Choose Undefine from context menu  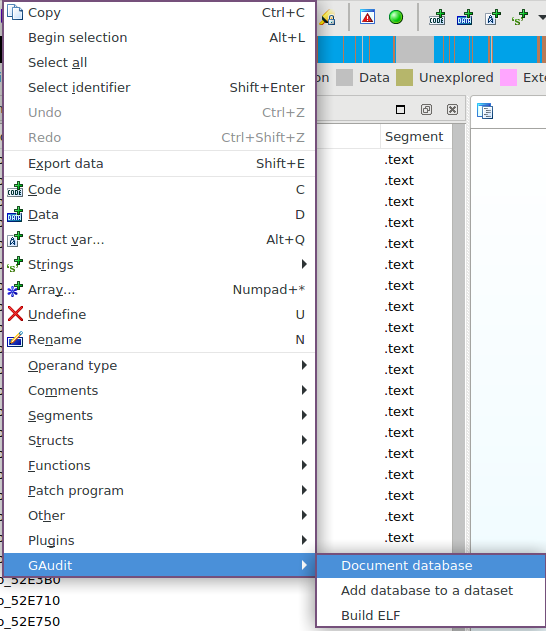(x=159, y=315)
